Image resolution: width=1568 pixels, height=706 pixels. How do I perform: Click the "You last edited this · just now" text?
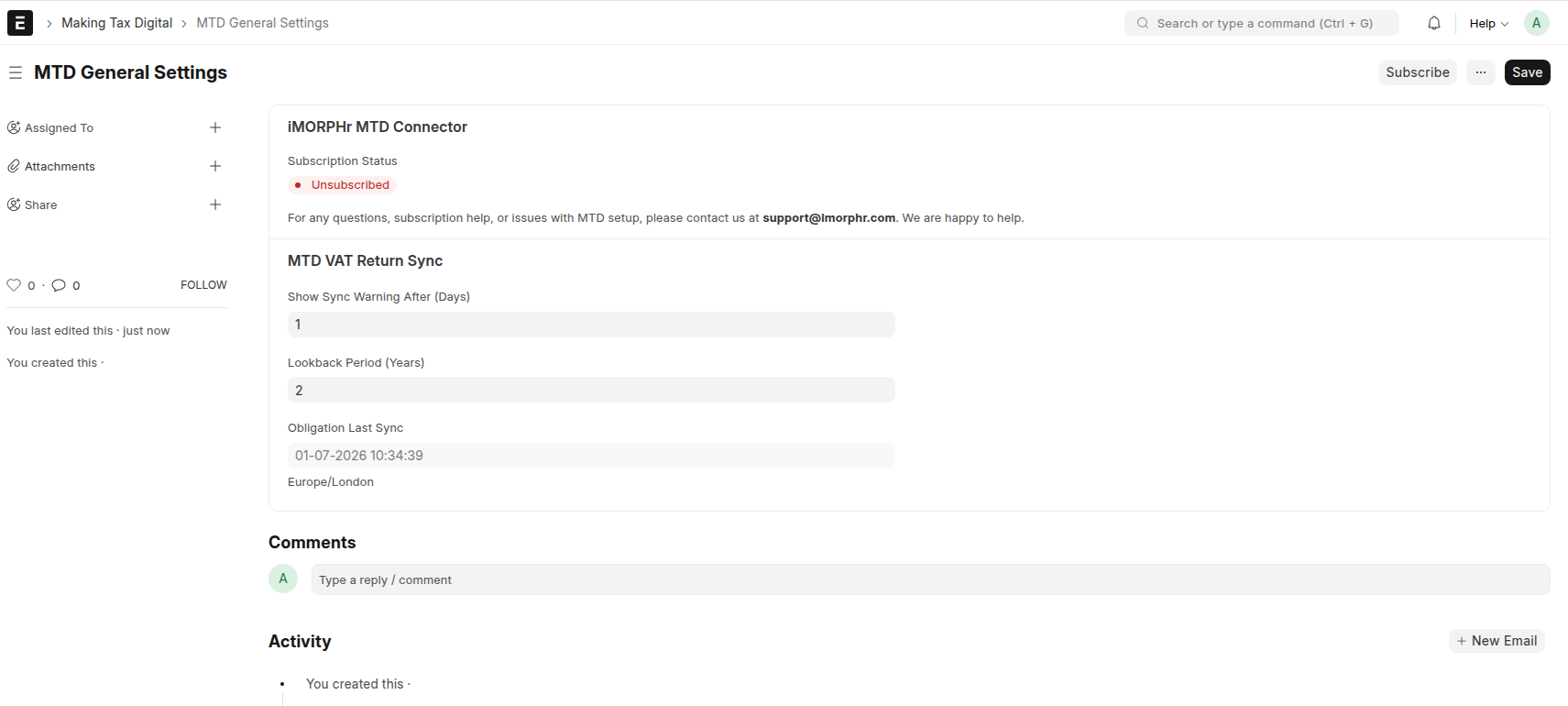pyautogui.click(x=88, y=331)
